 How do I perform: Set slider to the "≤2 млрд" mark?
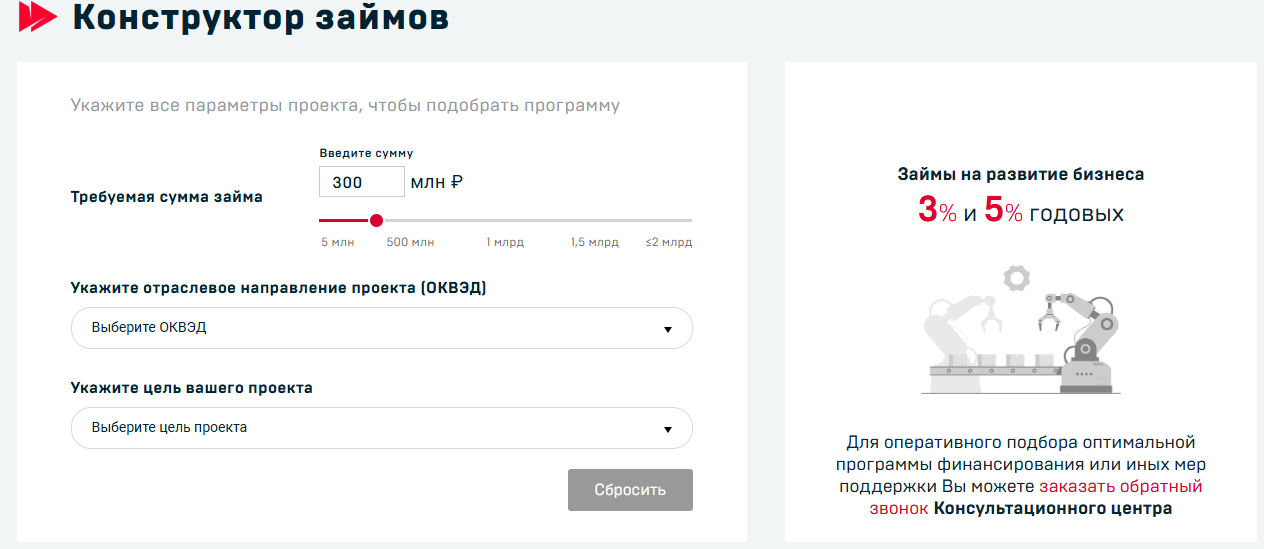click(x=669, y=242)
